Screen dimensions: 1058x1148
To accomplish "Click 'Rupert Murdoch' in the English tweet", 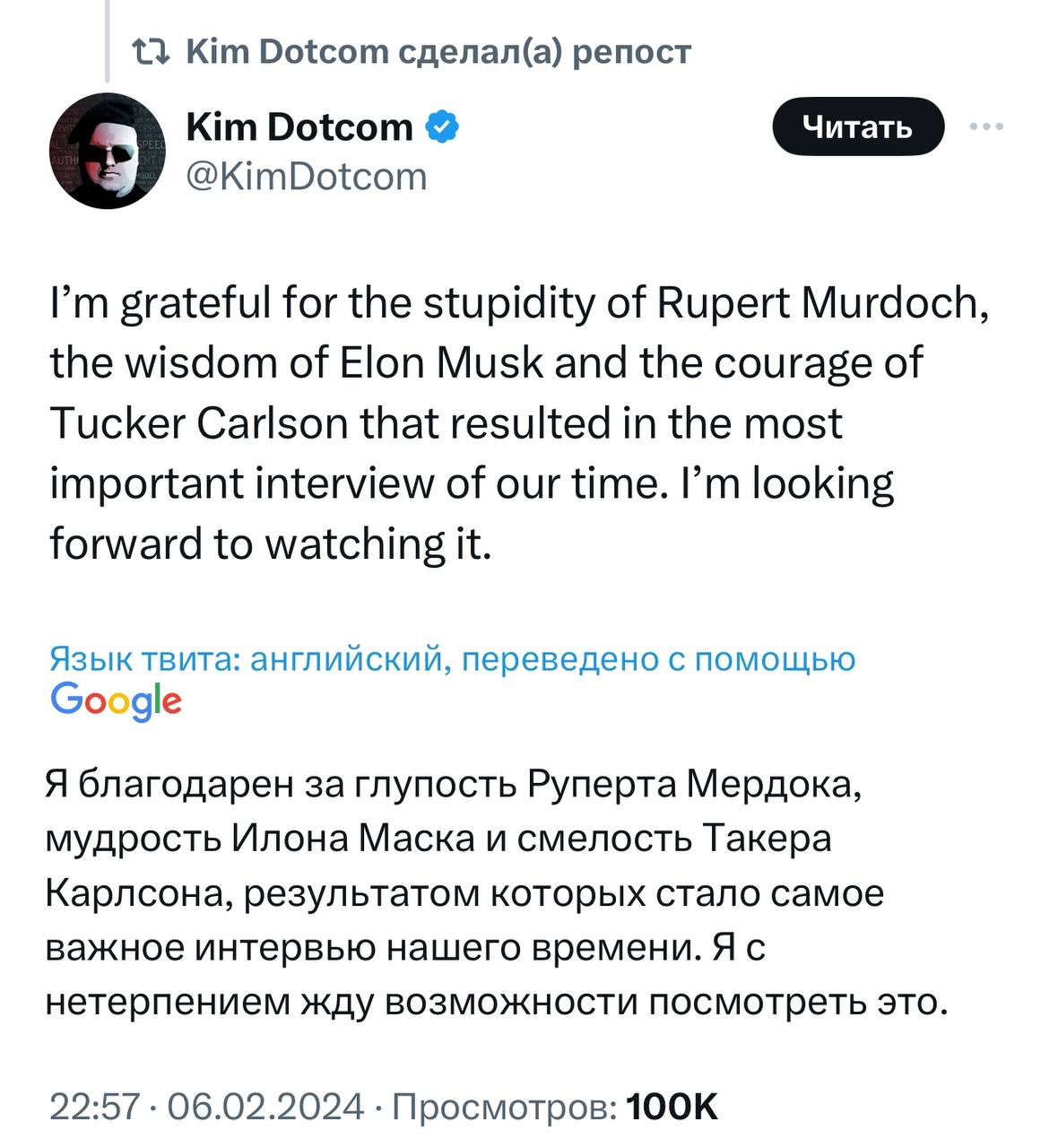I will tap(822, 303).
